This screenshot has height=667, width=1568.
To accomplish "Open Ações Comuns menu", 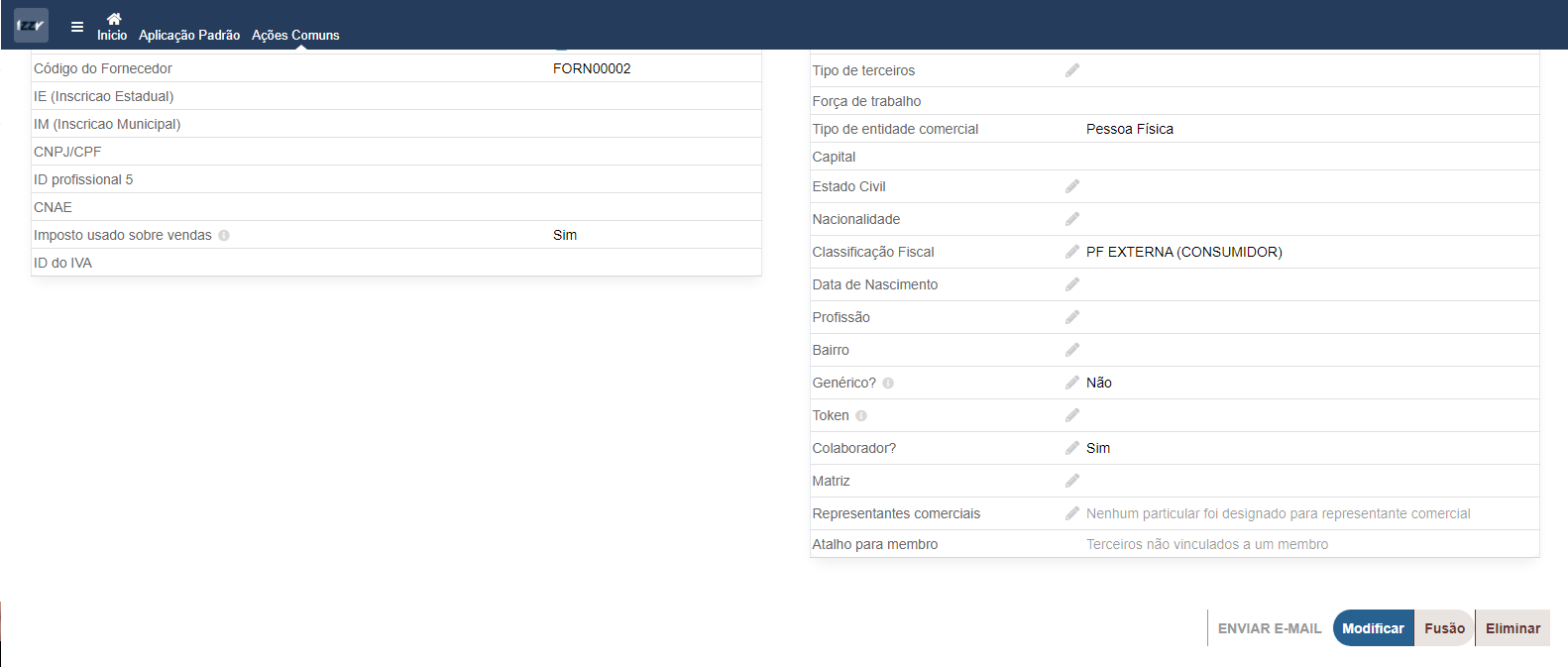I will pyautogui.click(x=295, y=35).
